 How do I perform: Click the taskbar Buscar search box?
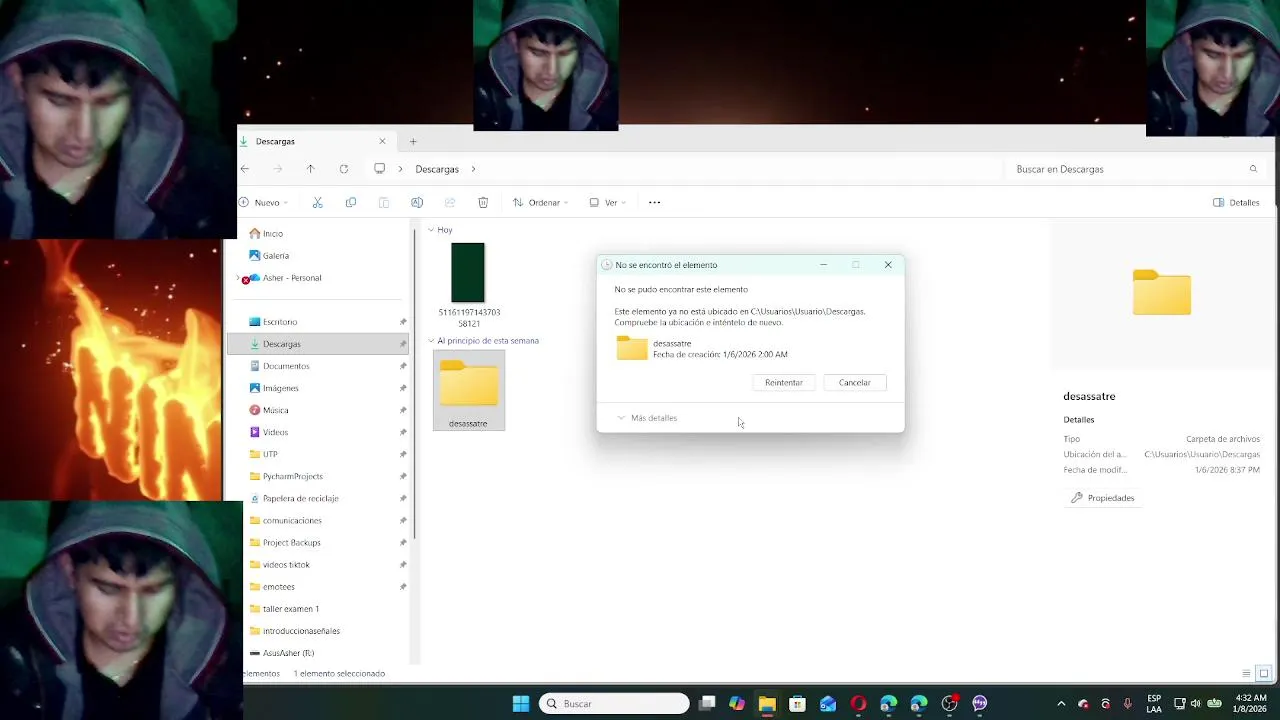click(615, 703)
